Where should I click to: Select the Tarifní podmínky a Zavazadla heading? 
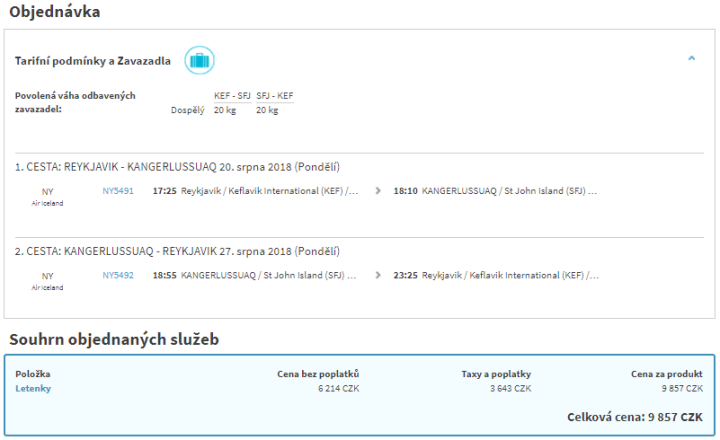(x=92, y=61)
